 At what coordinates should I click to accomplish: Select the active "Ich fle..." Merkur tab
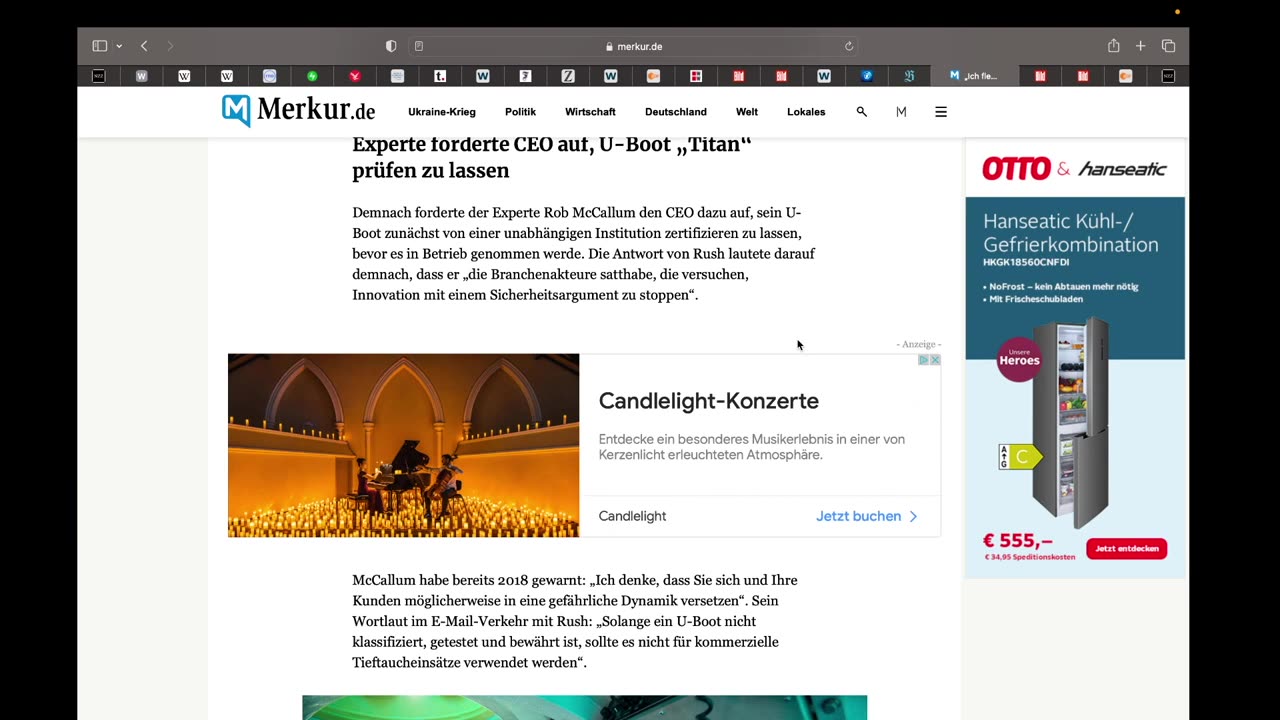pyautogui.click(x=974, y=76)
